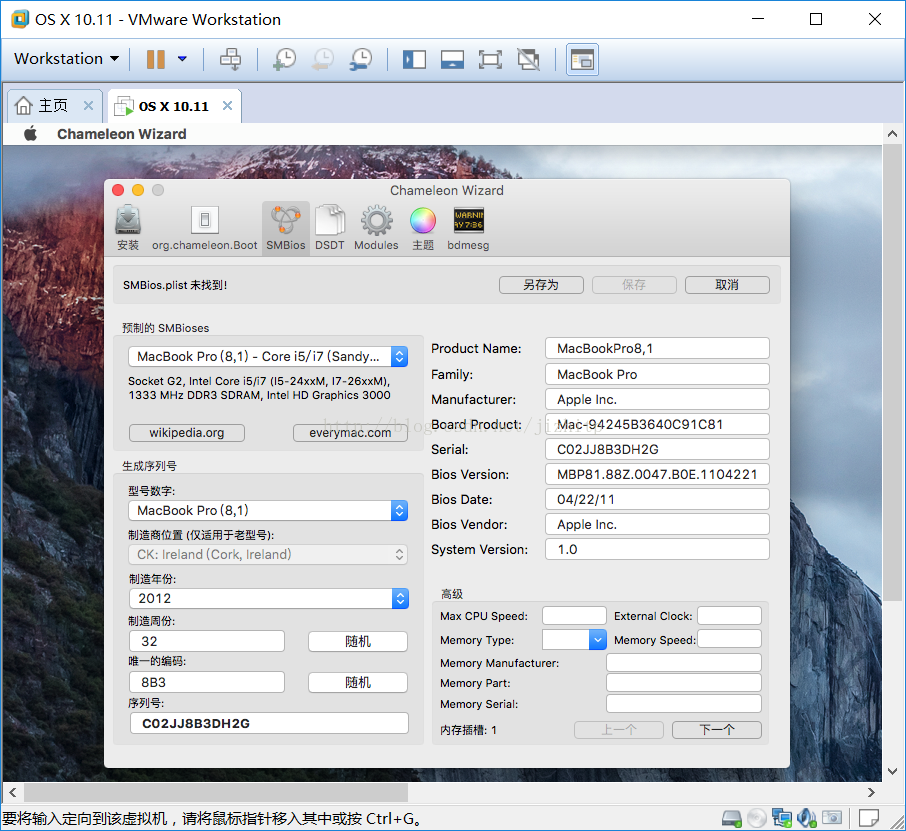Image resolution: width=906 pixels, height=831 pixels.
Task: Open the power options arrow beside pause
Action: coord(182,59)
